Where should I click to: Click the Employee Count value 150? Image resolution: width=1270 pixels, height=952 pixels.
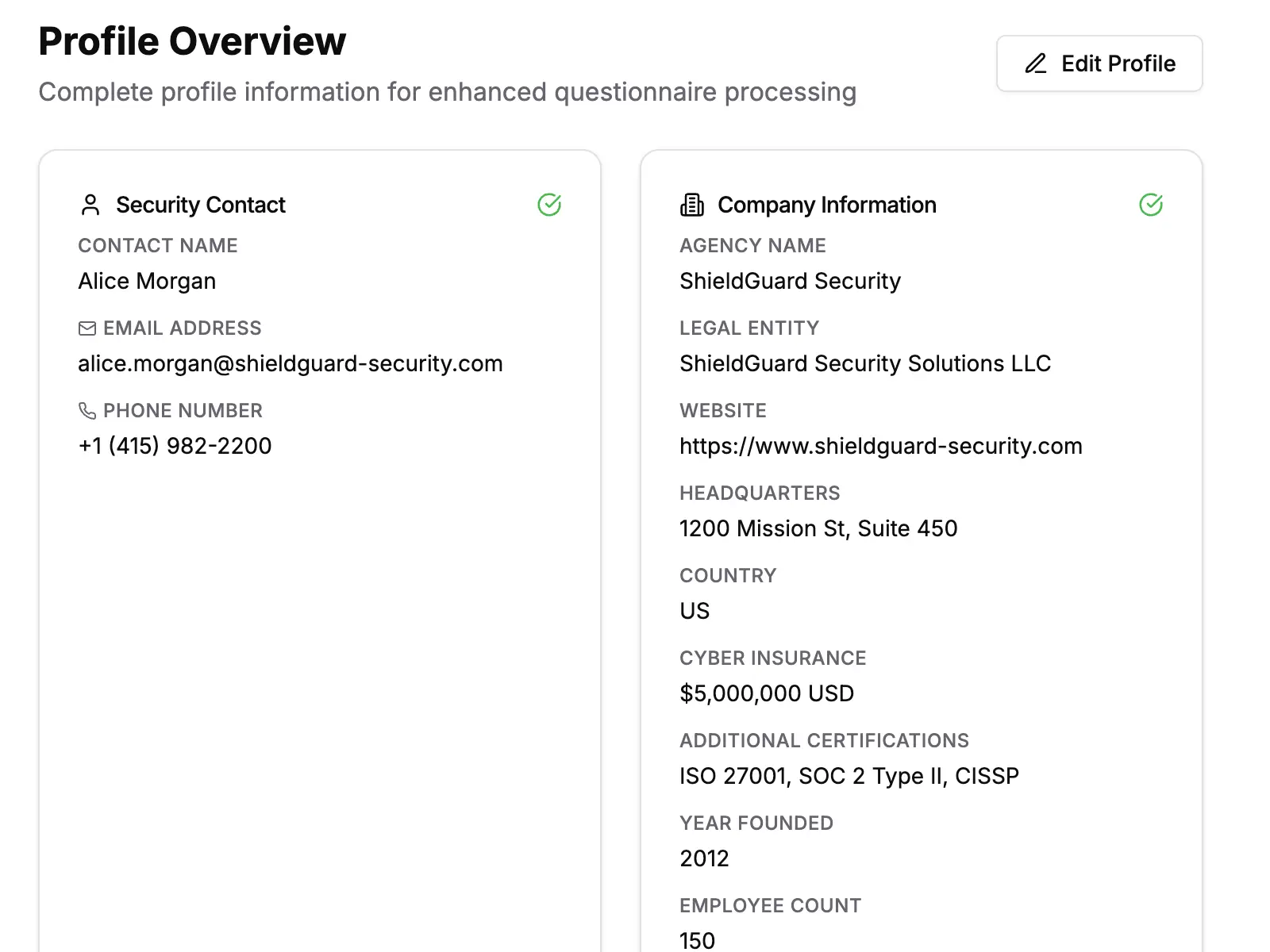tap(696, 940)
